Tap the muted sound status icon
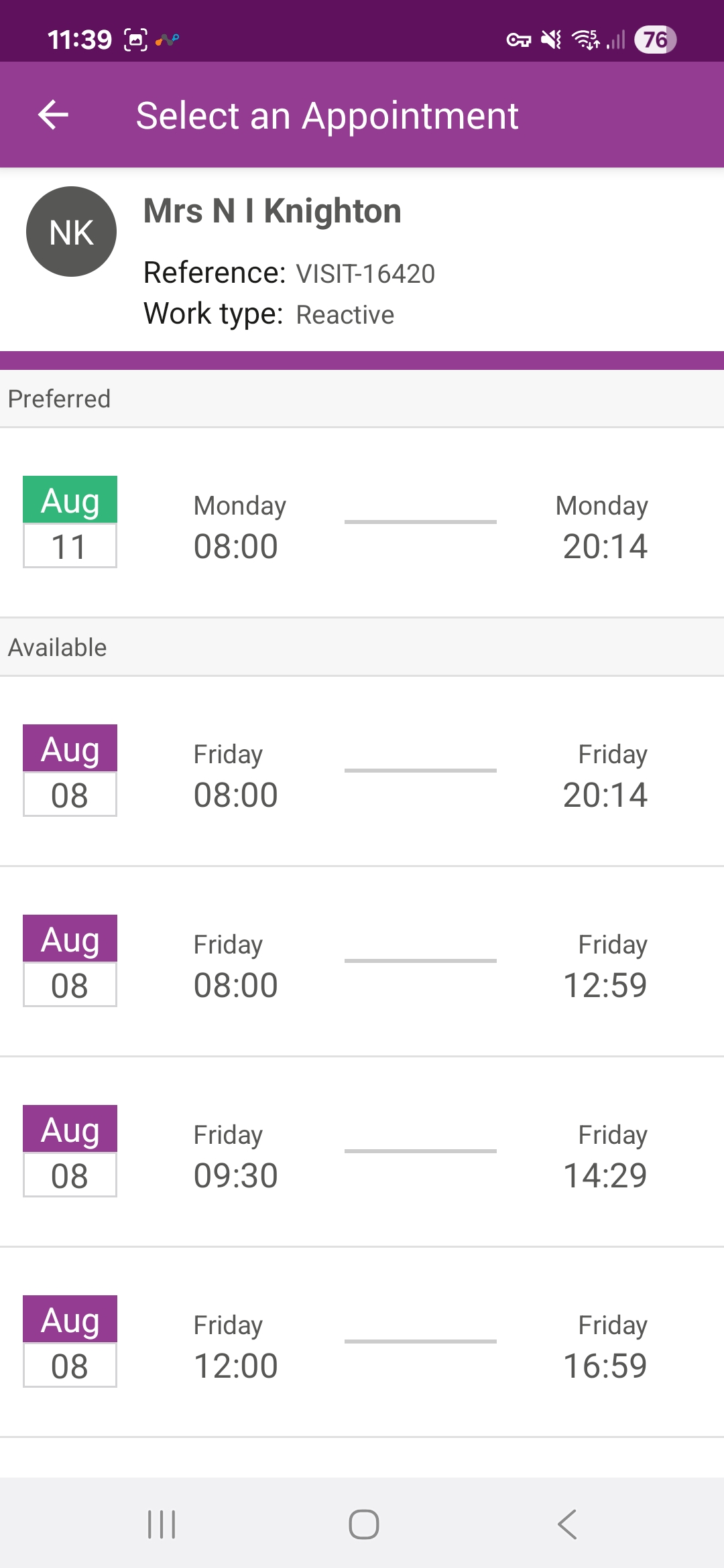This screenshot has width=724, height=1568. point(551,40)
